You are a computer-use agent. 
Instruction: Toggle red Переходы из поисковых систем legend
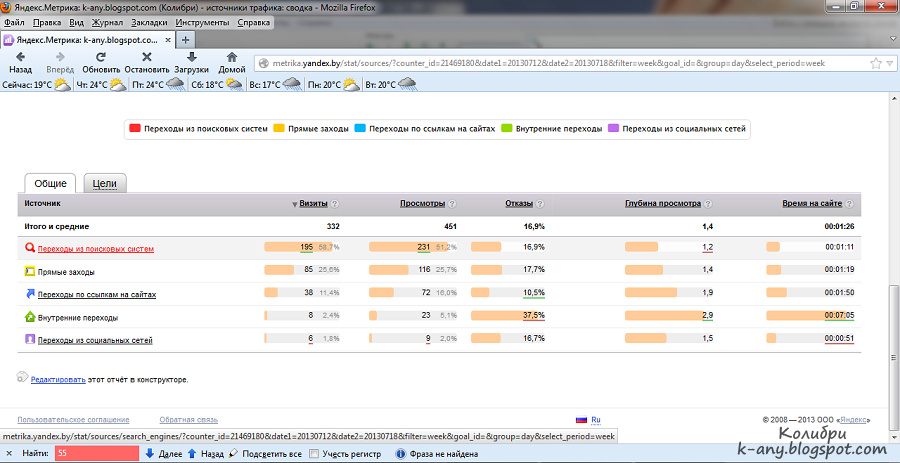click(199, 129)
